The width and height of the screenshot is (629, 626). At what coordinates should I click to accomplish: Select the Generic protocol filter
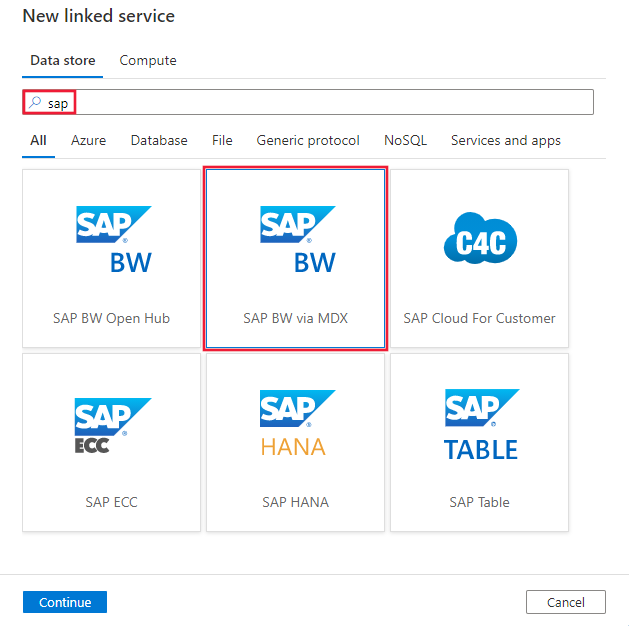(x=308, y=141)
